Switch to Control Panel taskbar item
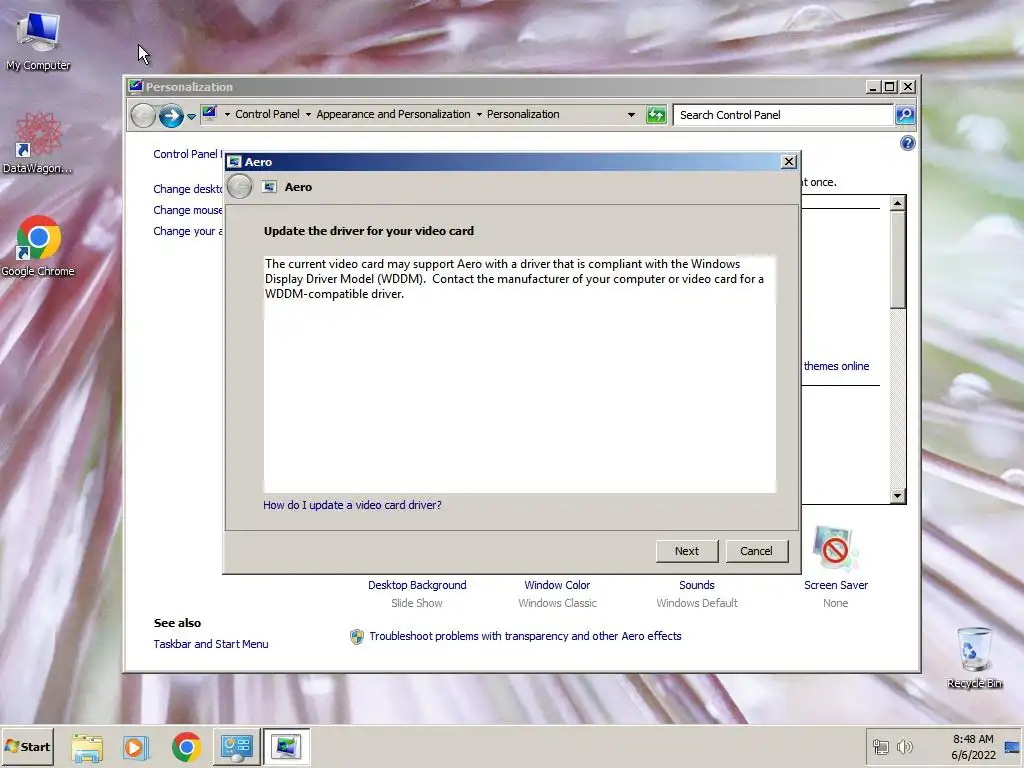The image size is (1024, 768). (x=236, y=747)
